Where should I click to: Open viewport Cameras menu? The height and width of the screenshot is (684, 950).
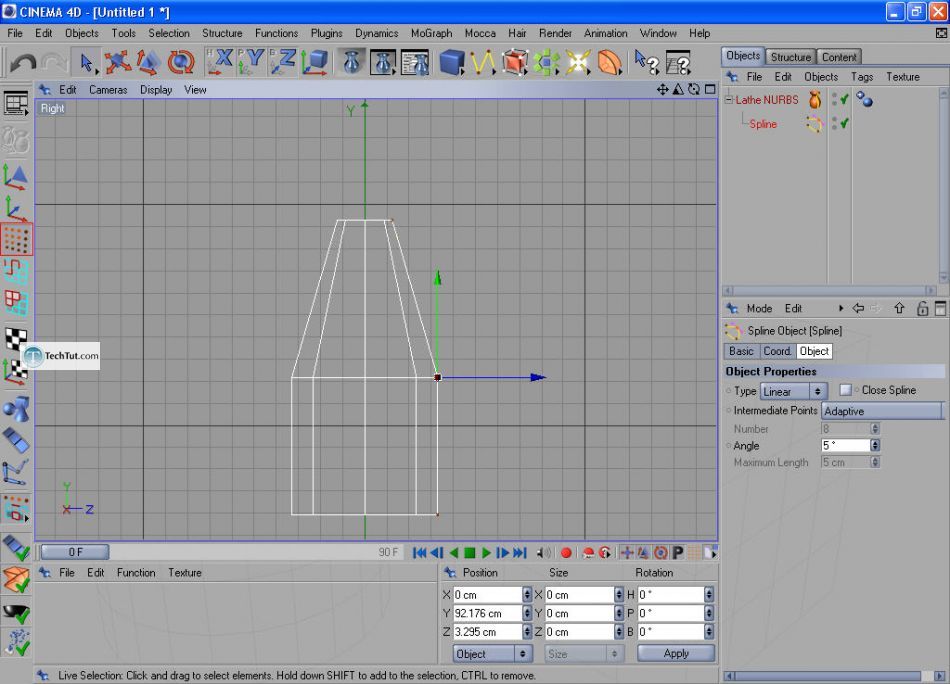[108, 90]
